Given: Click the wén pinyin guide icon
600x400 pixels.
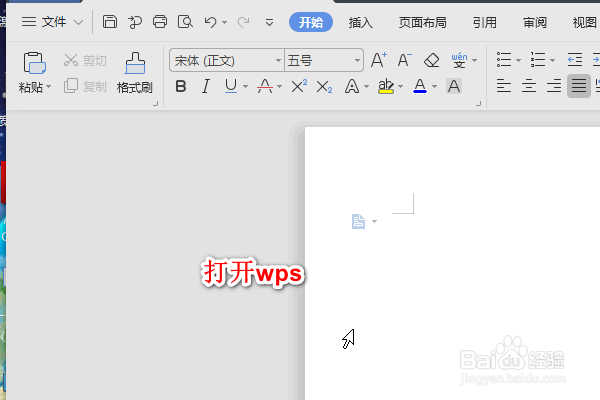Looking at the screenshot, I should coord(459,60).
